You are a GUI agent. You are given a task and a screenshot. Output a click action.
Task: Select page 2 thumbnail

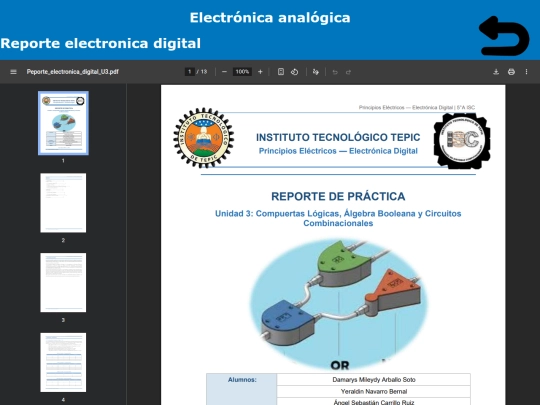[x=63, y=203]
